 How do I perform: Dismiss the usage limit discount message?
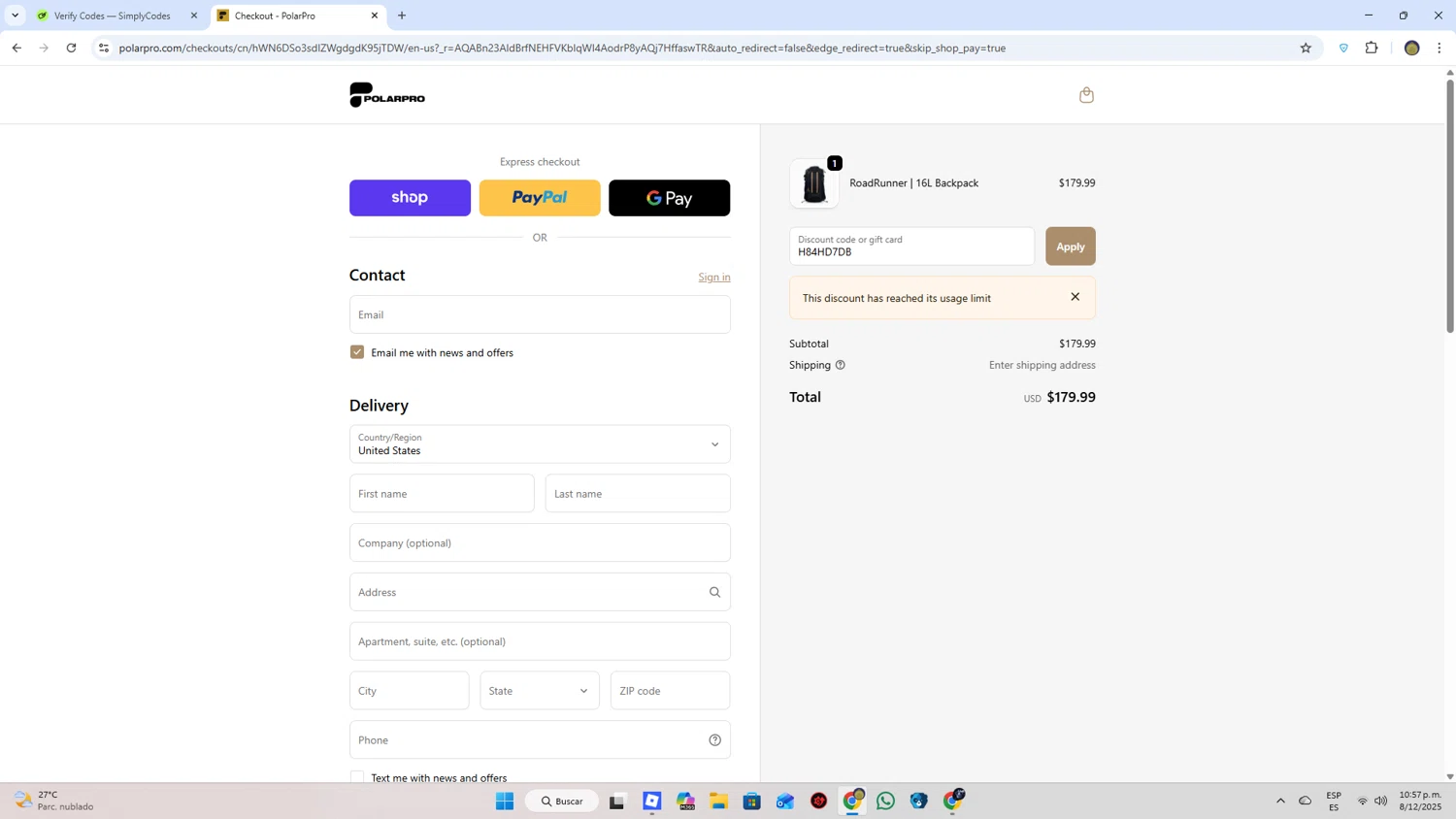pos(1075,297)
